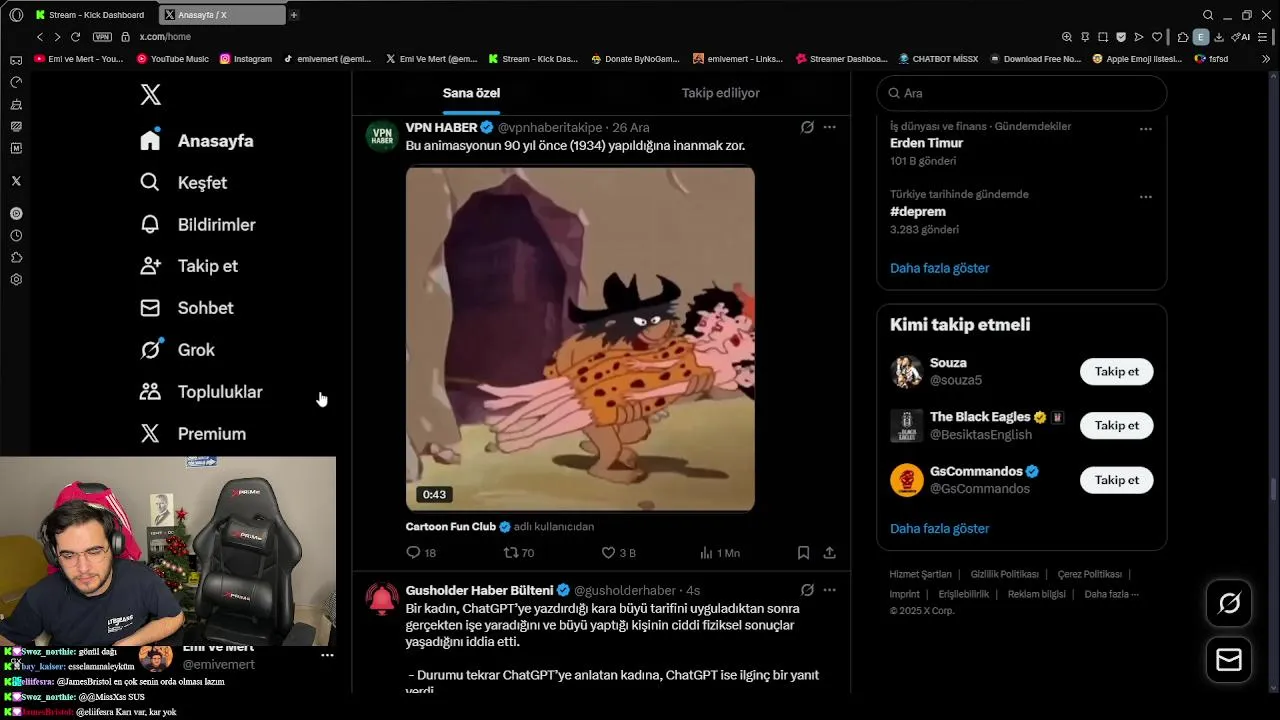Show more follow suggestions under GsCommandos
This screenshot has width=1280, height=720.
(x=939, y=528)
